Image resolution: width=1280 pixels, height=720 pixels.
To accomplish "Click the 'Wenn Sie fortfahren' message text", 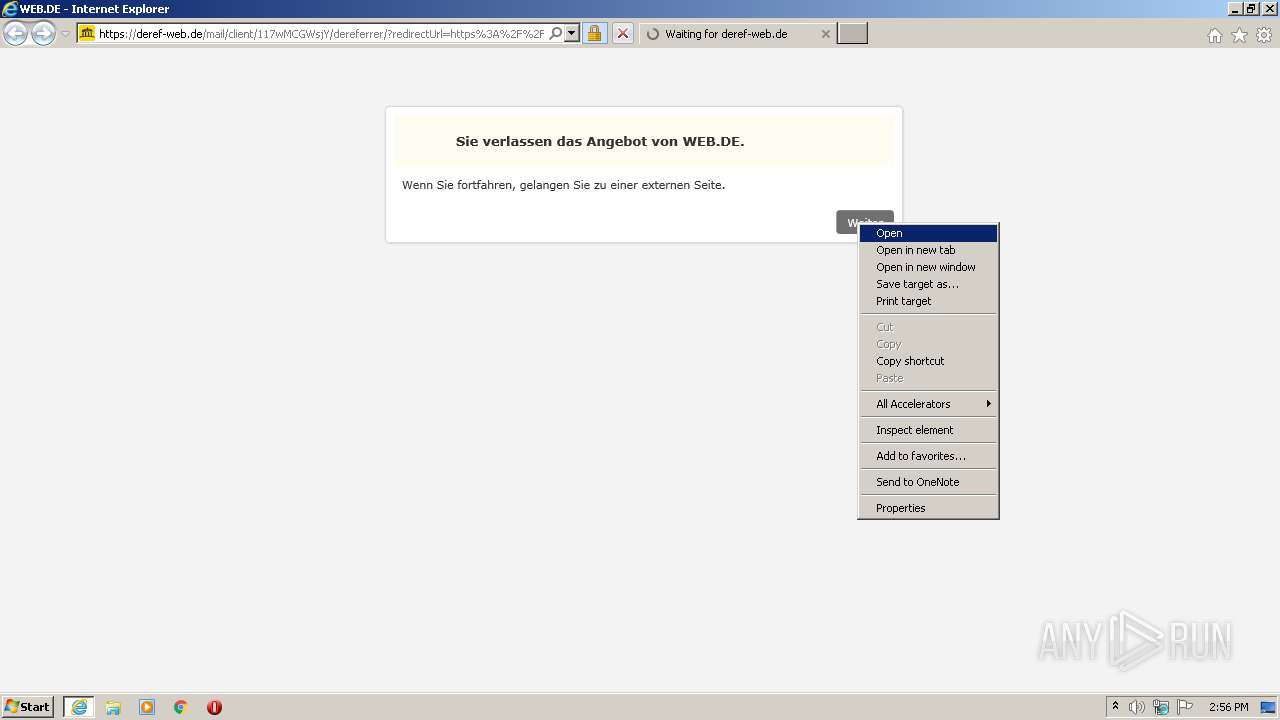I will point(563,185).
